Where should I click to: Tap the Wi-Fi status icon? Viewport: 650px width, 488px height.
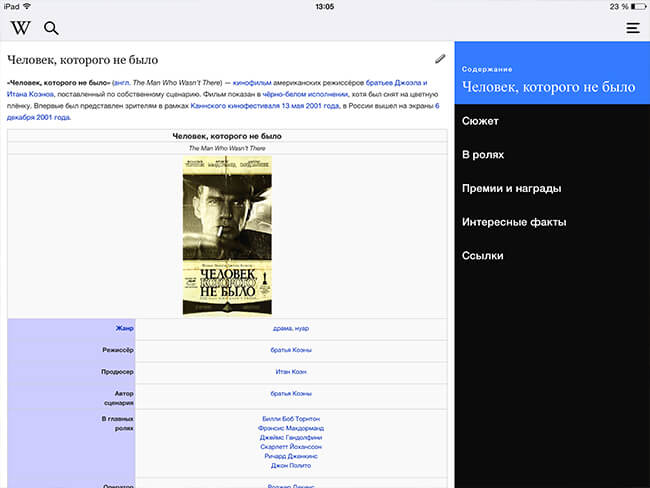tap(27, 6)
